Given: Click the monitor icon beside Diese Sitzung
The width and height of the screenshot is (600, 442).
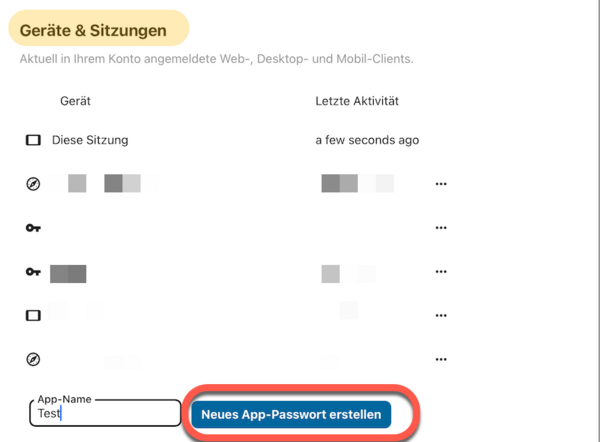Looking at the screenshot, I should (x=33, y=141).
